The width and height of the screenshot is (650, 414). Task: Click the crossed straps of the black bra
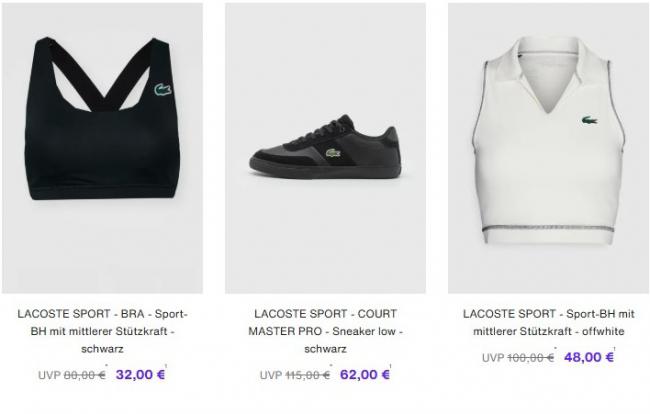(102, 73)
